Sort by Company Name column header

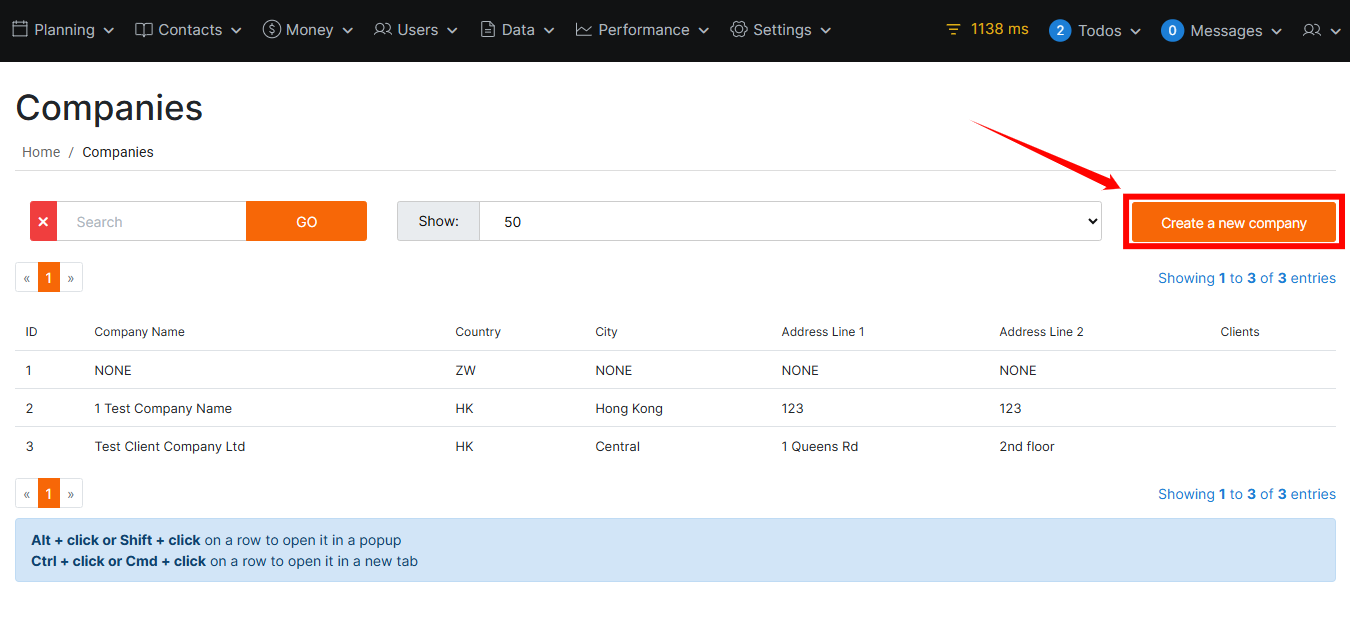pyautogui.click(x=139, y=332)
